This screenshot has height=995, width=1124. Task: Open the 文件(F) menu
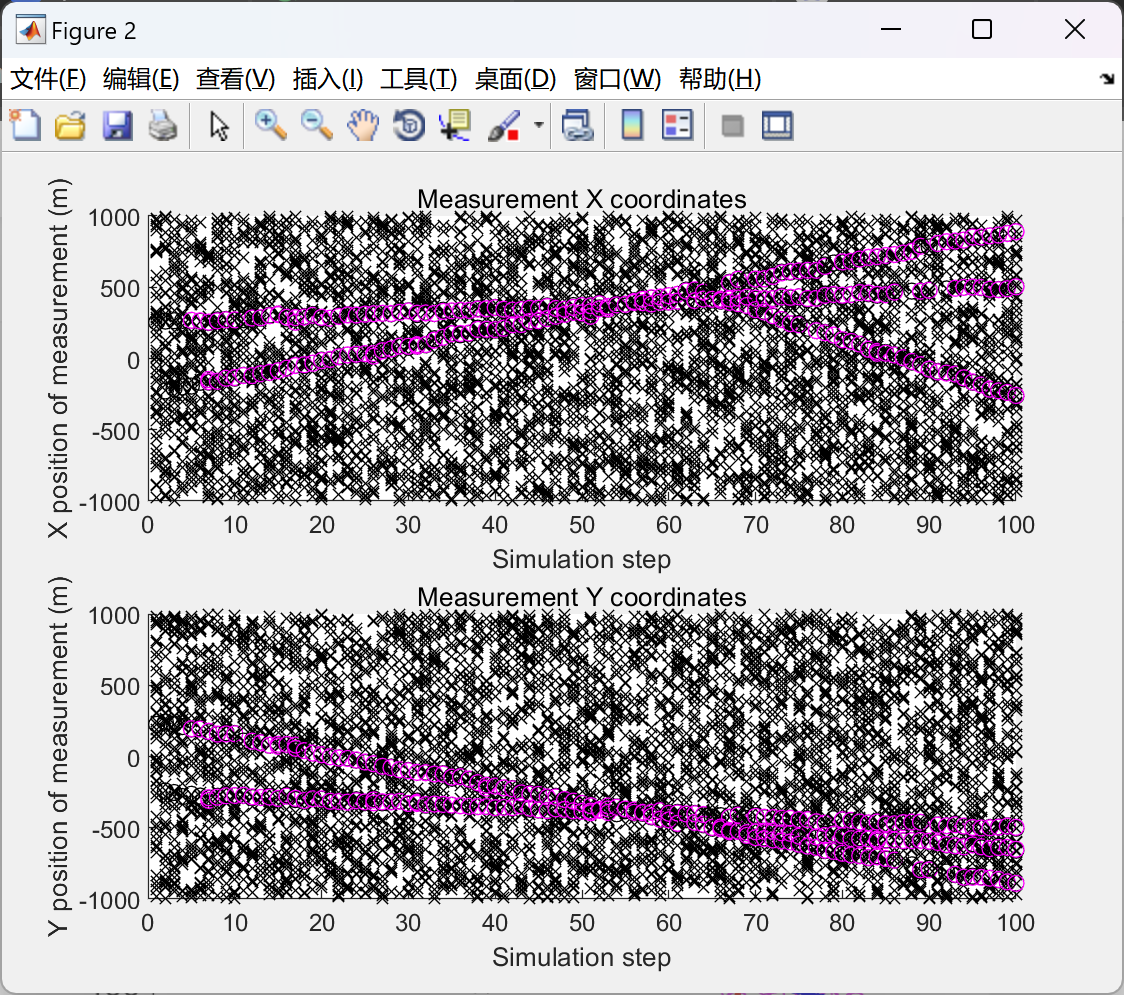pyautogui.click(x=48, y=79)
